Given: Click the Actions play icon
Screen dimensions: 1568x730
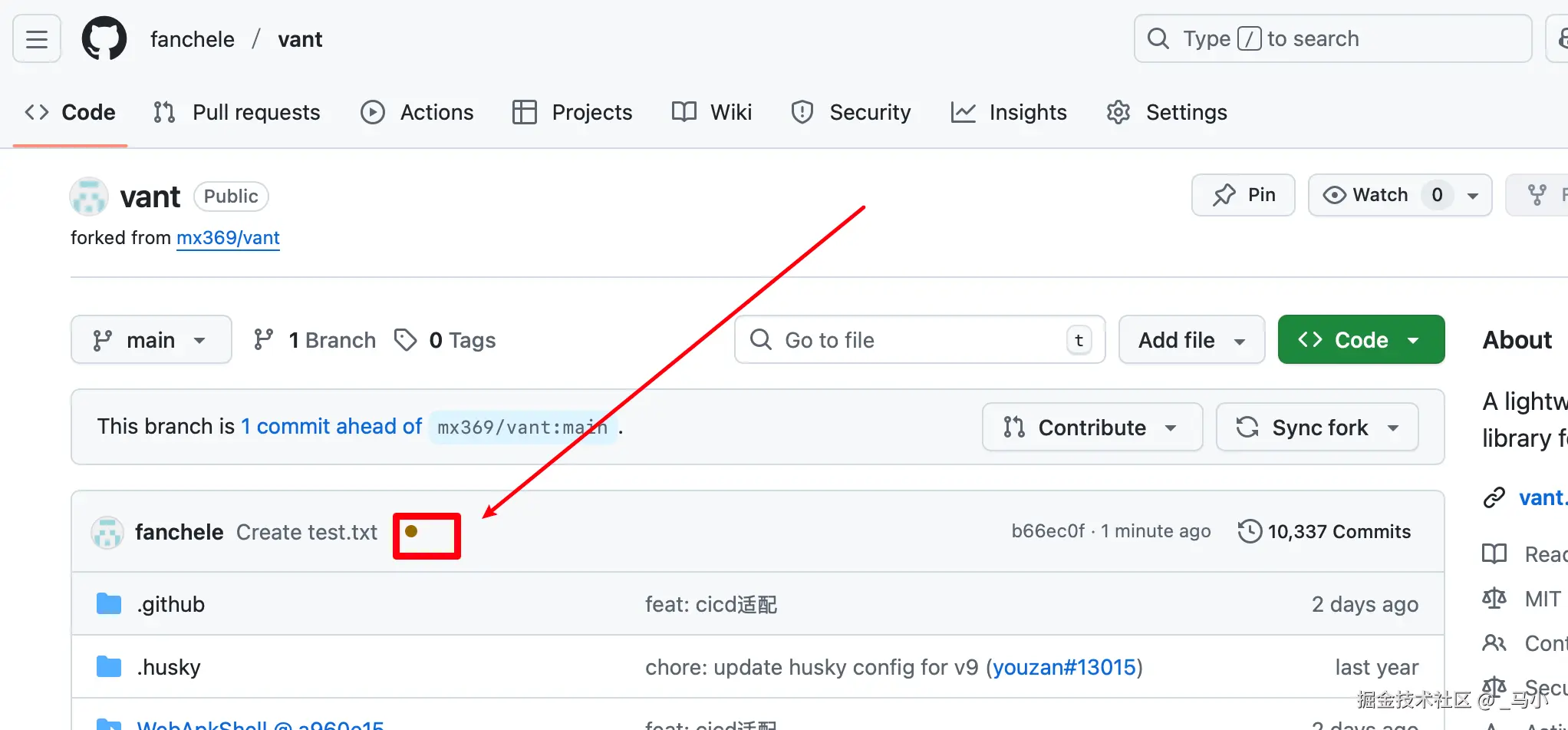Looking at the screenshot, I should 373,112.
